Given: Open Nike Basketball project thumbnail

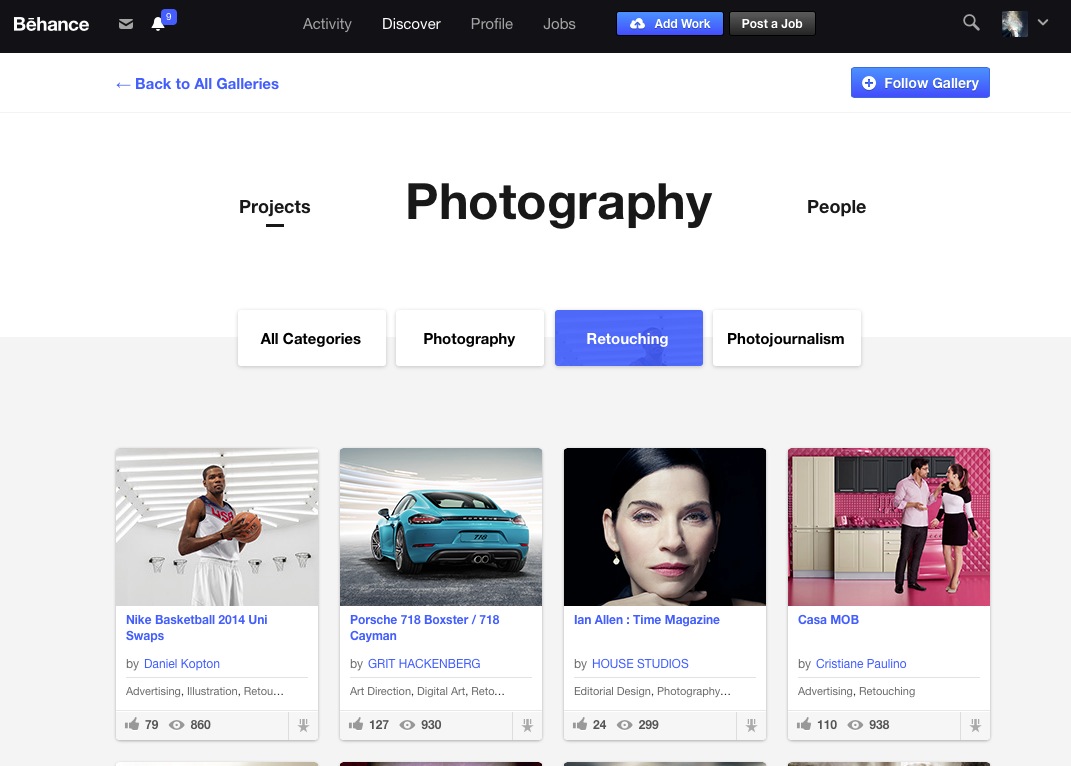Looking at the screenshot, I should (217, 527).
